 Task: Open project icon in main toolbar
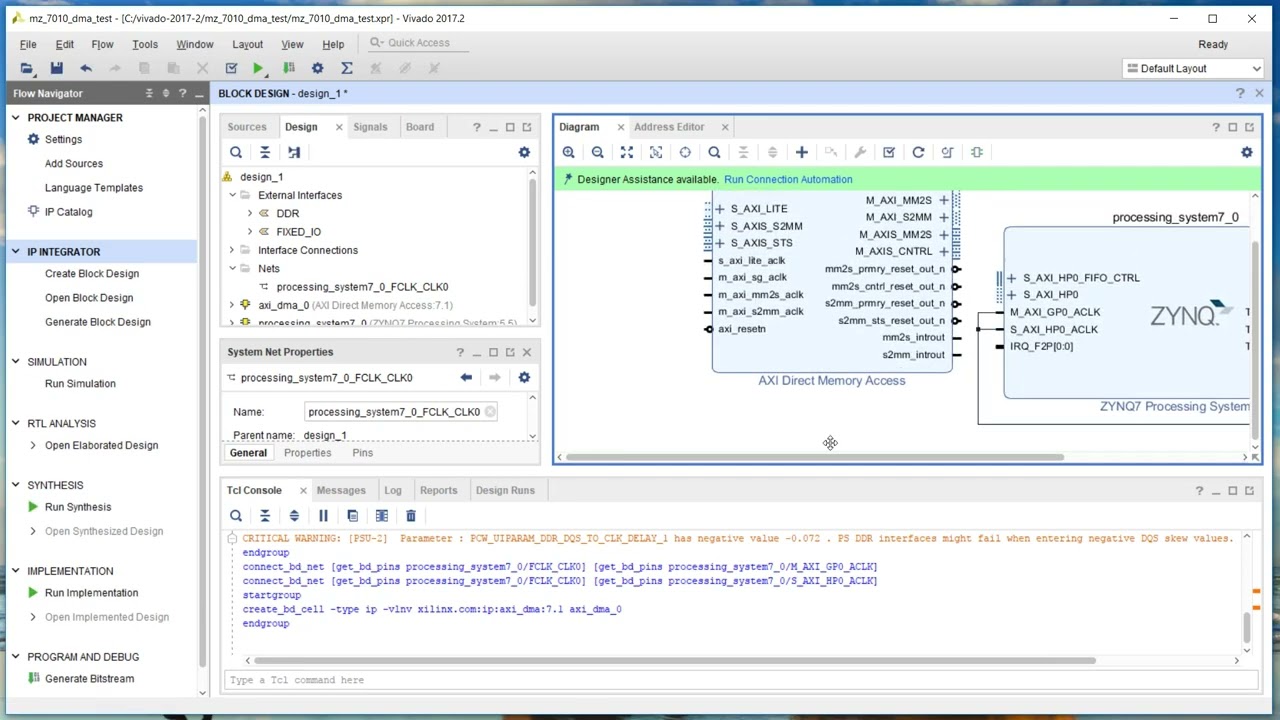pos(27,68)
